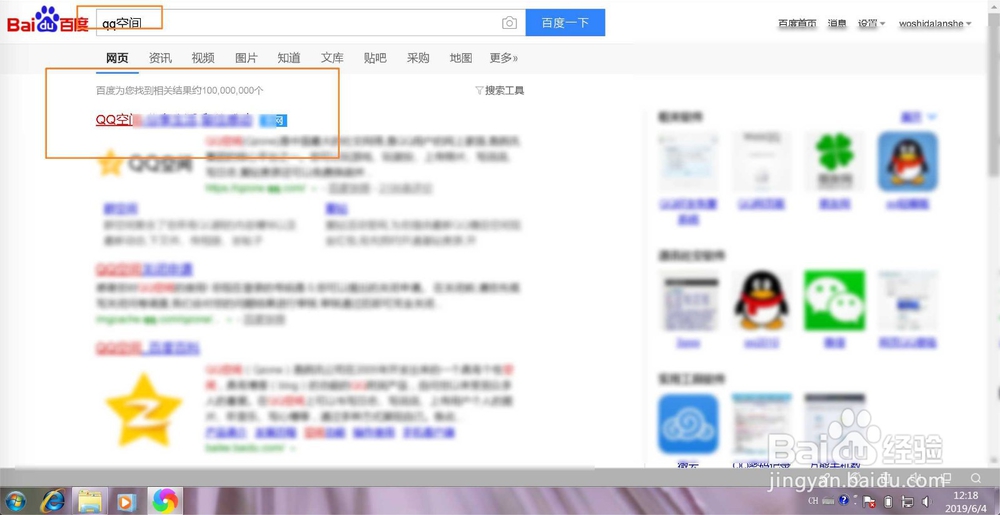The width and height of the screenshot is (1000, 515).
Task: Click the battery tray icon
Action: pos(888,502)
